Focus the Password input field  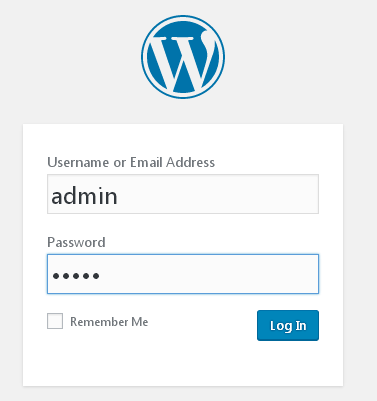pos(183,274)
